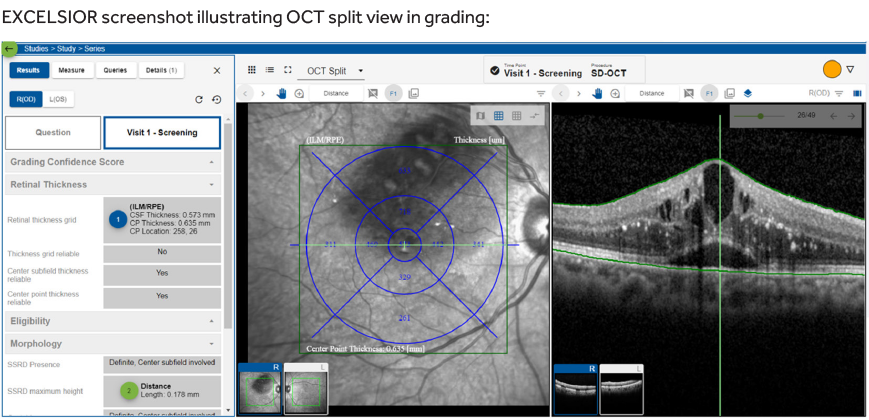
Task: Expand the Retinal Thickness section
Action: pos(211,185)
